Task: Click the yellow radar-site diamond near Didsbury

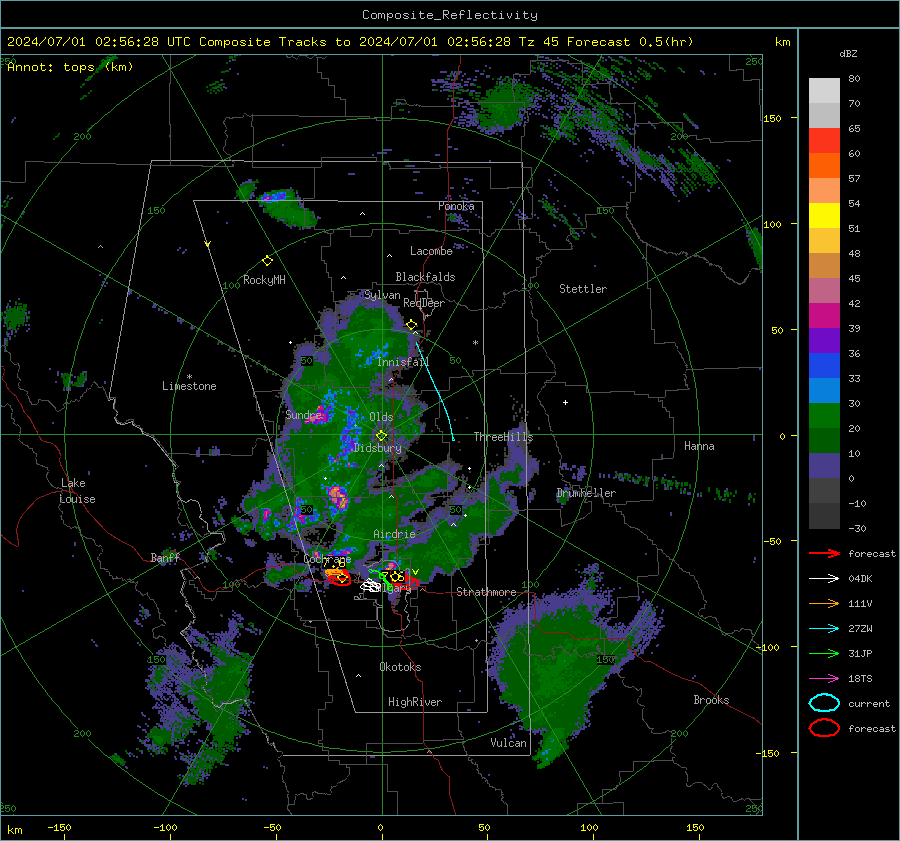Action: tap(381, 436)
